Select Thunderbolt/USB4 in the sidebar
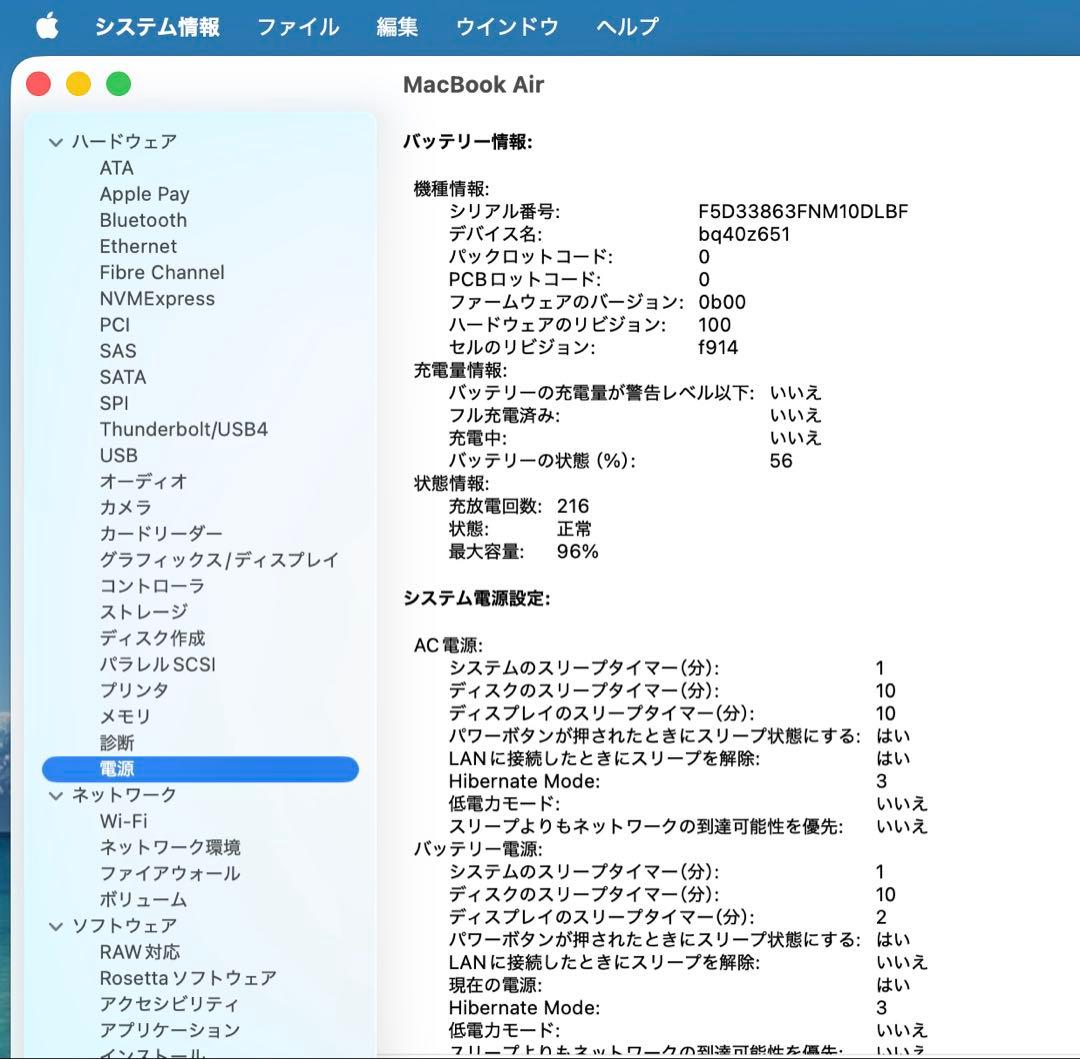The height and width of the screenshot is (1059, 1080). coord(183,430)
